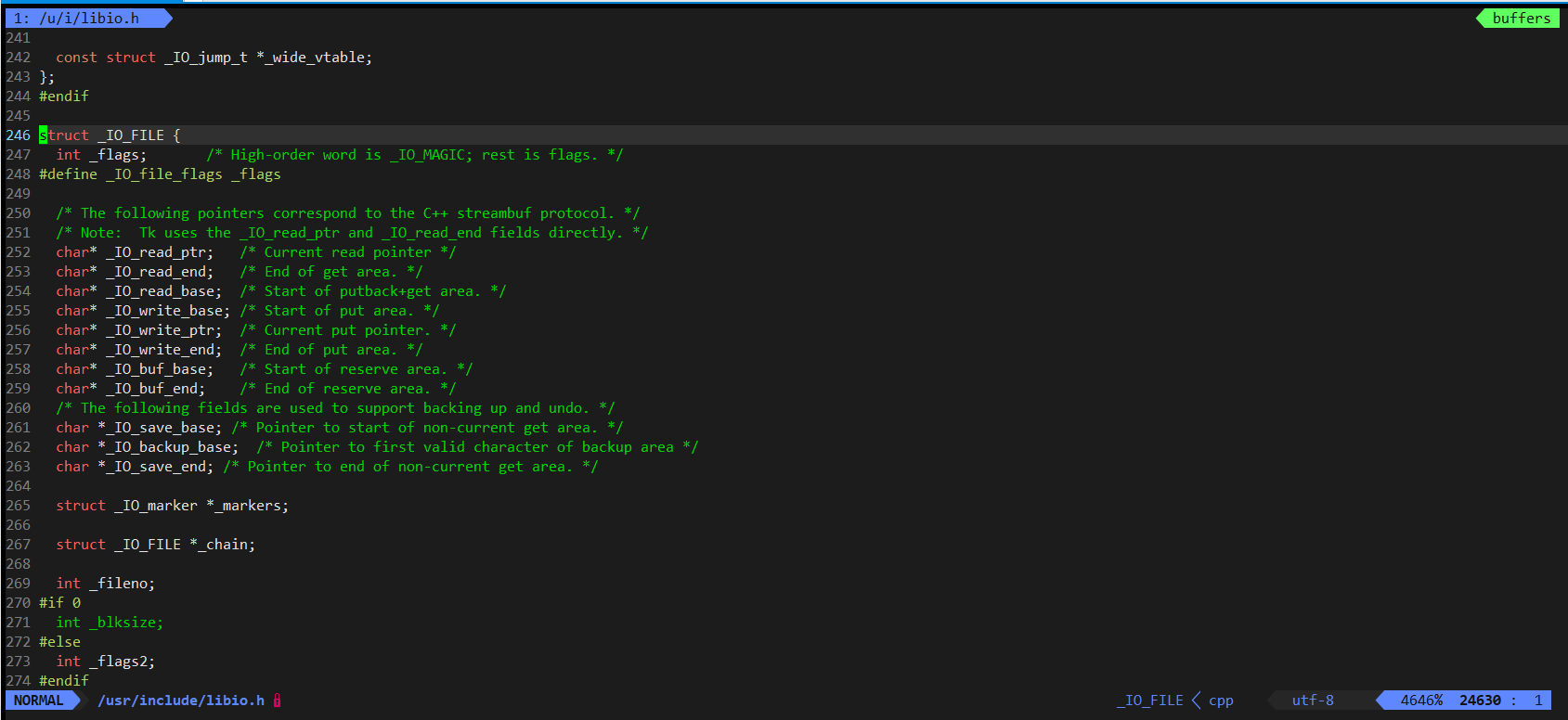Click '_IO_read_base;' on line 254
This screenshot has height=720, width=1568.
click(164, 291)
